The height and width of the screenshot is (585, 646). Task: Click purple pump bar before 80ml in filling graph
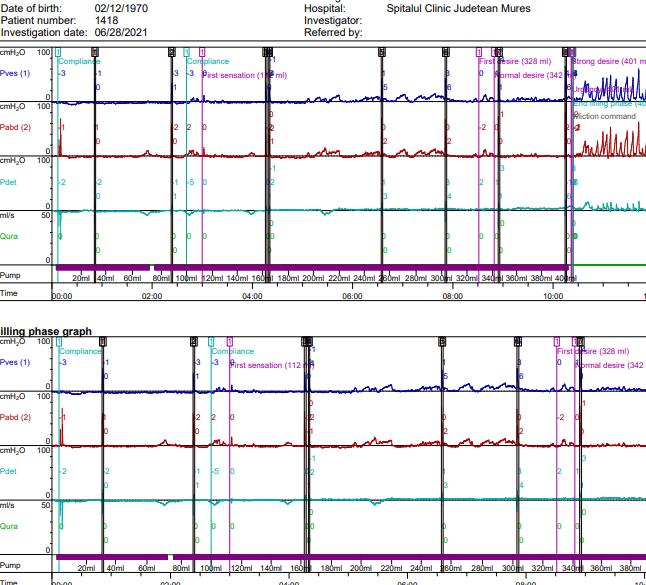(112, 557)
